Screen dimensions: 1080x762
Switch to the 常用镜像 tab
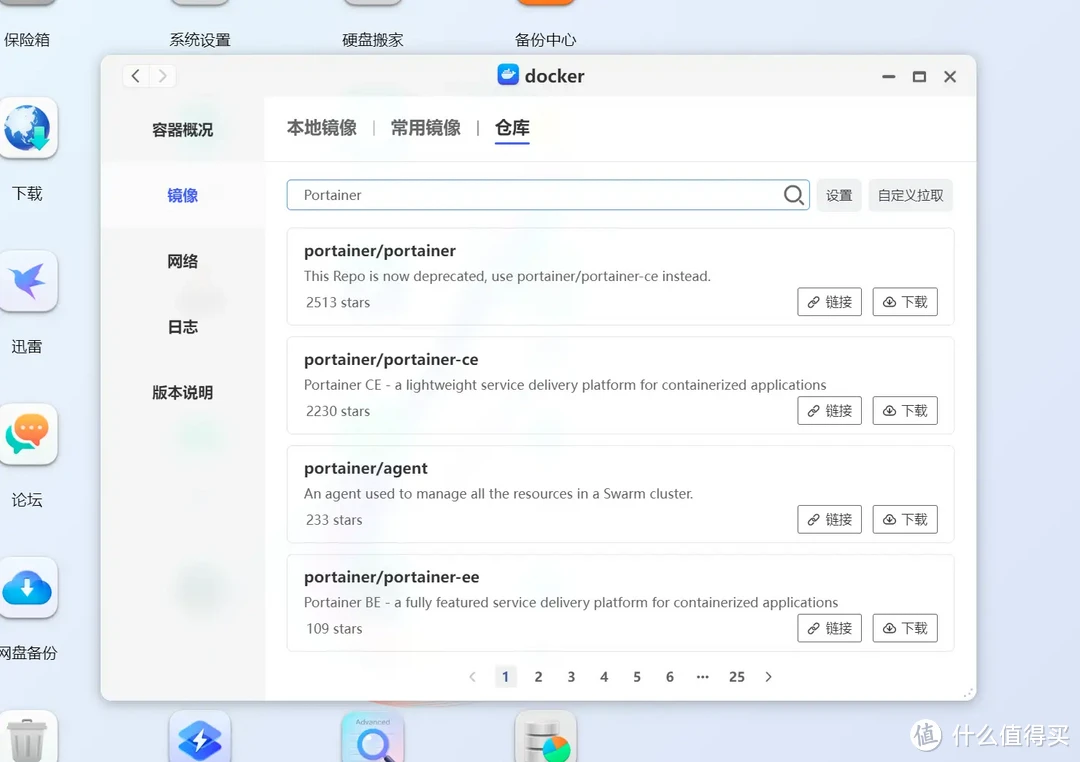click(425, 128)
